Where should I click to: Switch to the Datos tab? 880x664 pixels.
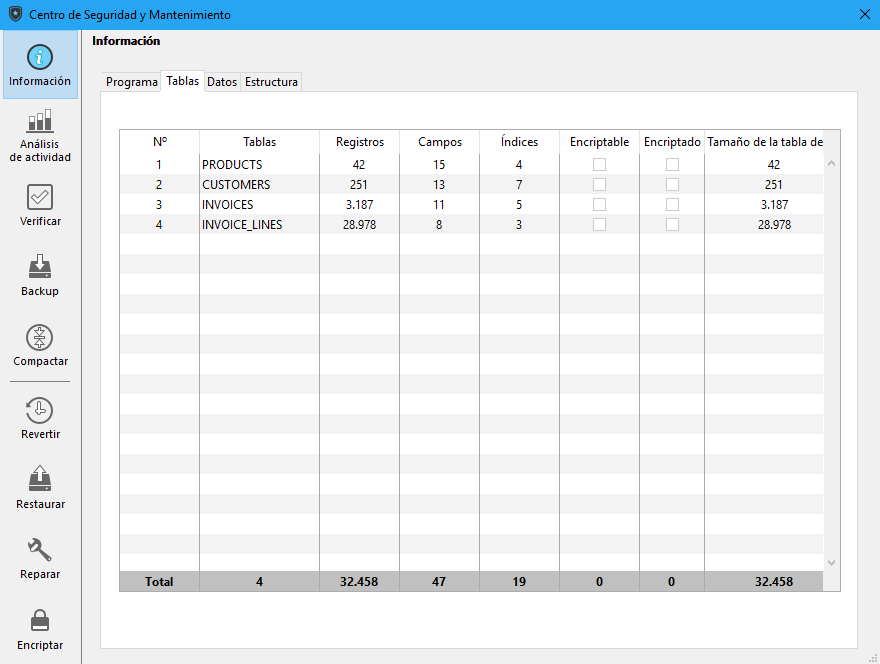click(x=222, y=82)
